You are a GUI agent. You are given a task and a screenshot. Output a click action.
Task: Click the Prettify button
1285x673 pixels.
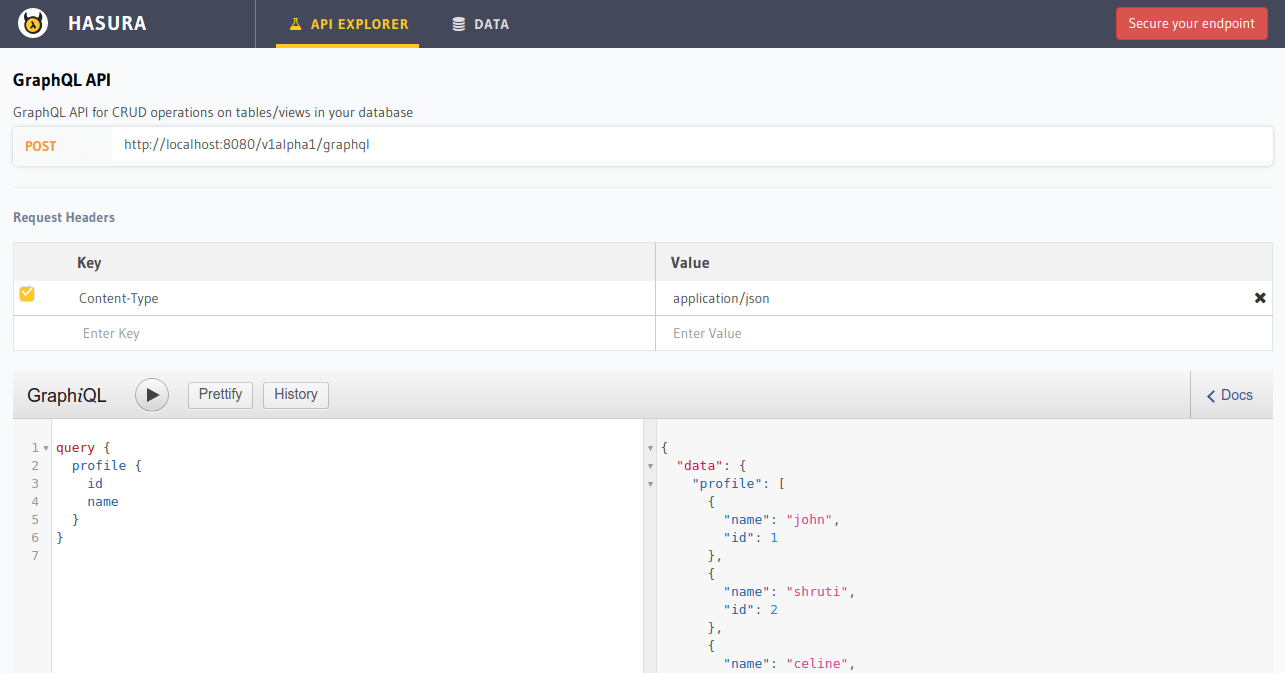220,395
